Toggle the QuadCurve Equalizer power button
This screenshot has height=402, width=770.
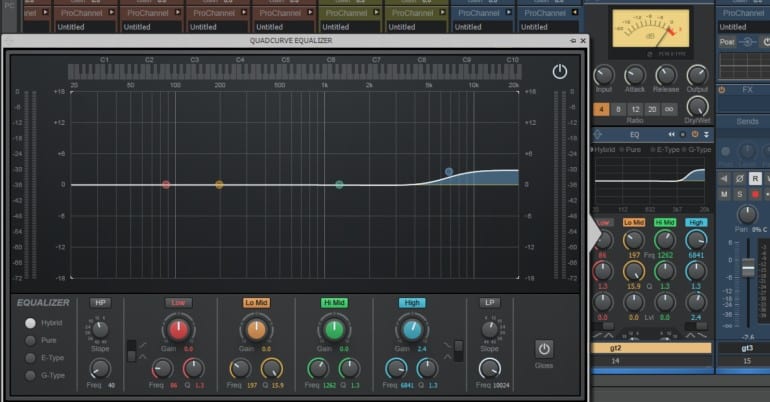pyautogui.click(x=559, y=72)
